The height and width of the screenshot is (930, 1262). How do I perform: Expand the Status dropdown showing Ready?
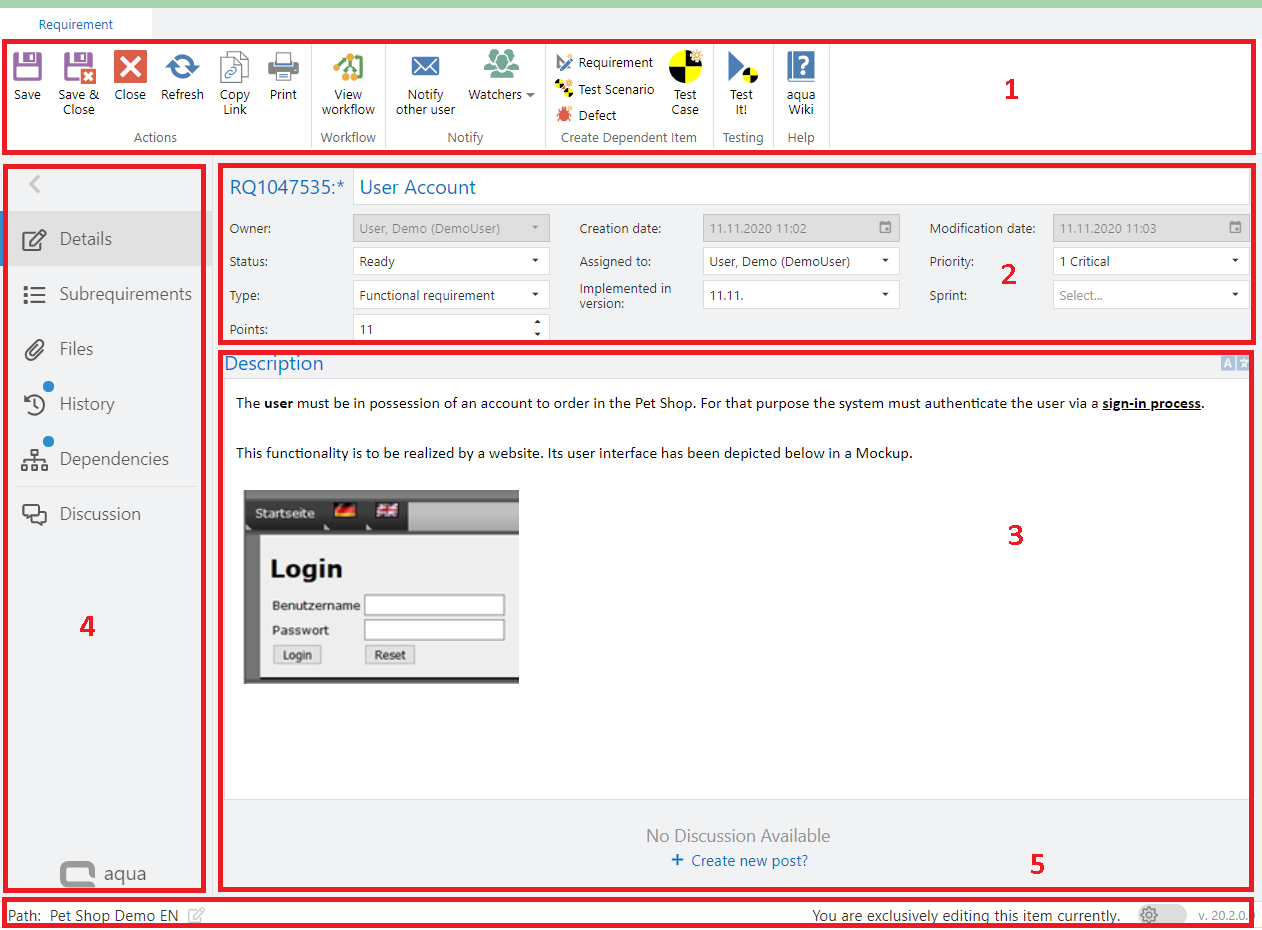[x=535, y=262]
